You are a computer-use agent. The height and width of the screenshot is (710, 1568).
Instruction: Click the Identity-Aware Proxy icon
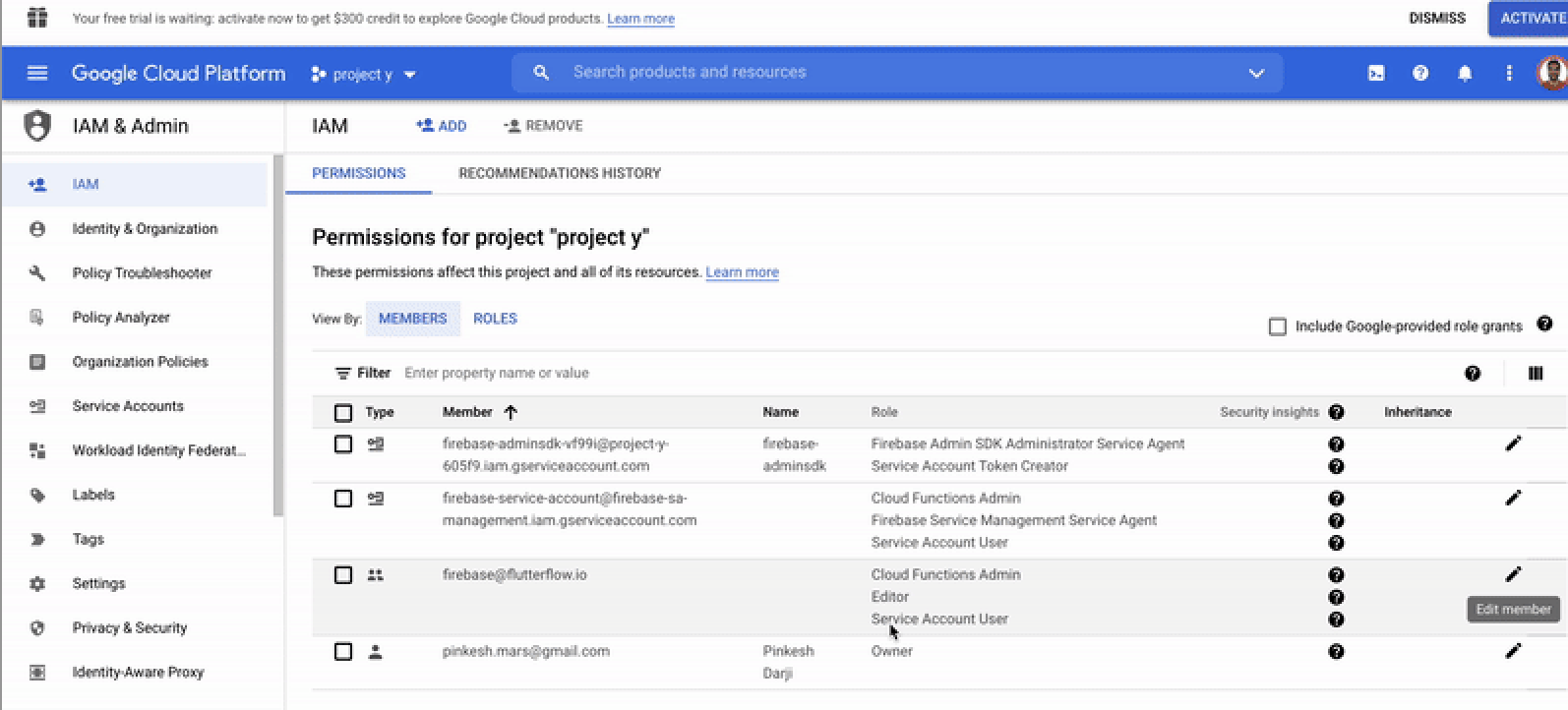[x=37, y=673]
